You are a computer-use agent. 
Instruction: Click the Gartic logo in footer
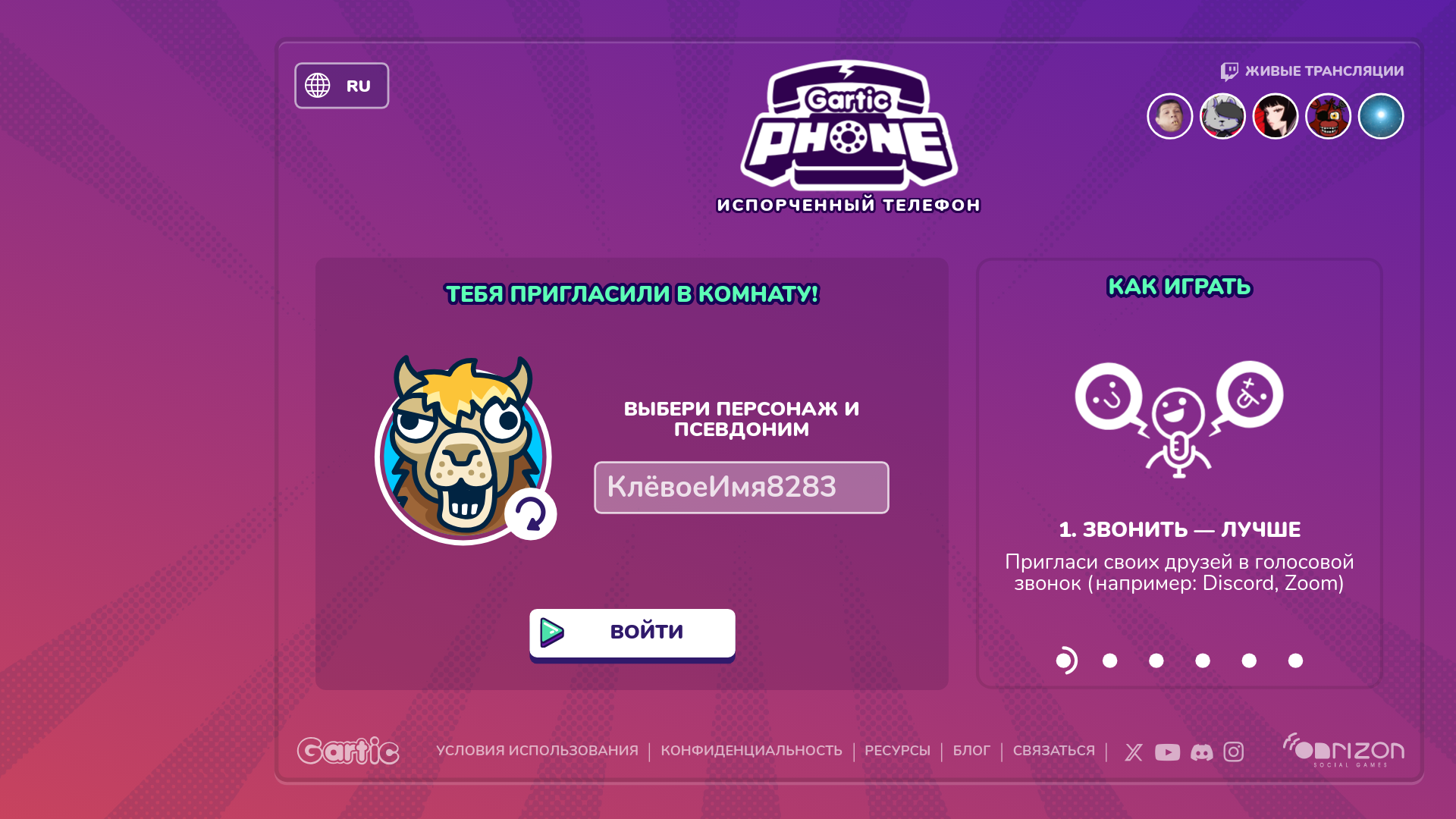click(348, 751)
